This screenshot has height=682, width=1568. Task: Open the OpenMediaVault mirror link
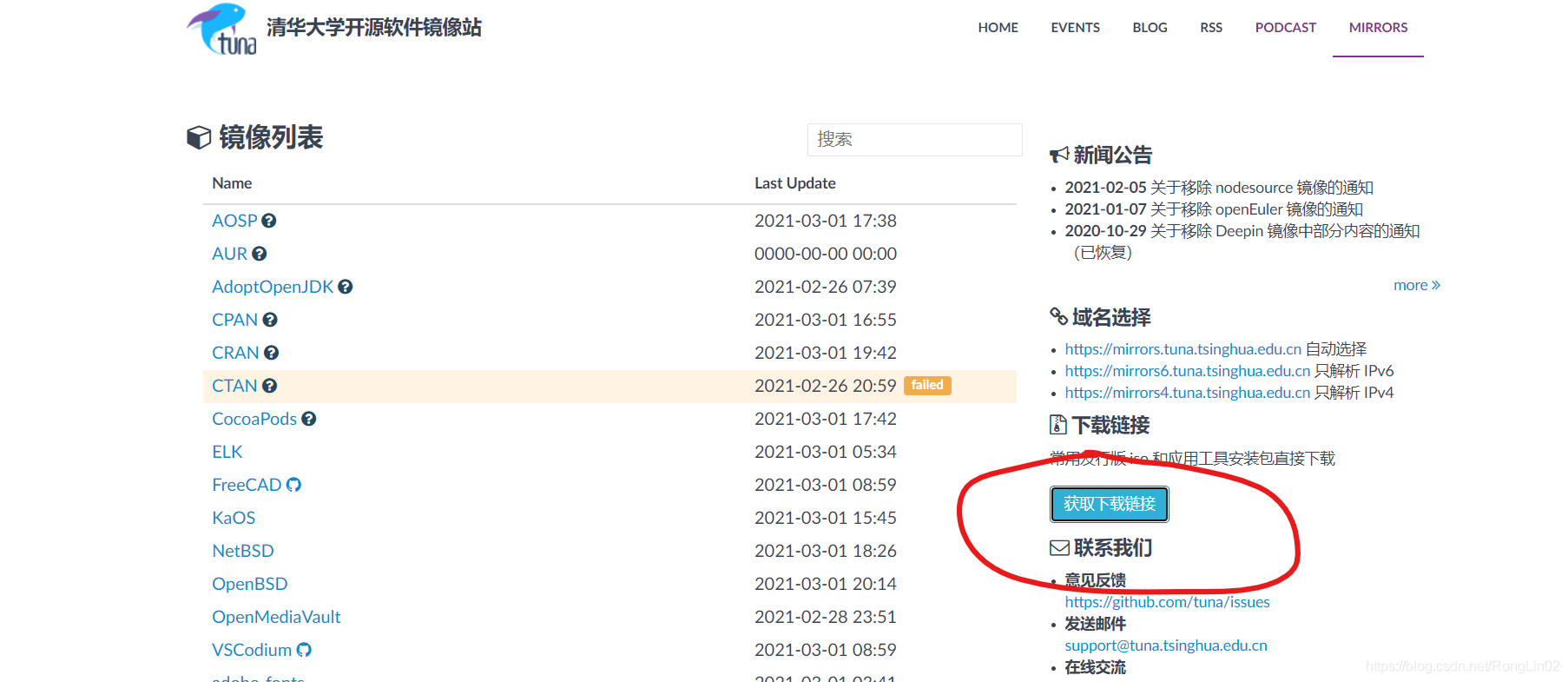click(x=276, y=617)
